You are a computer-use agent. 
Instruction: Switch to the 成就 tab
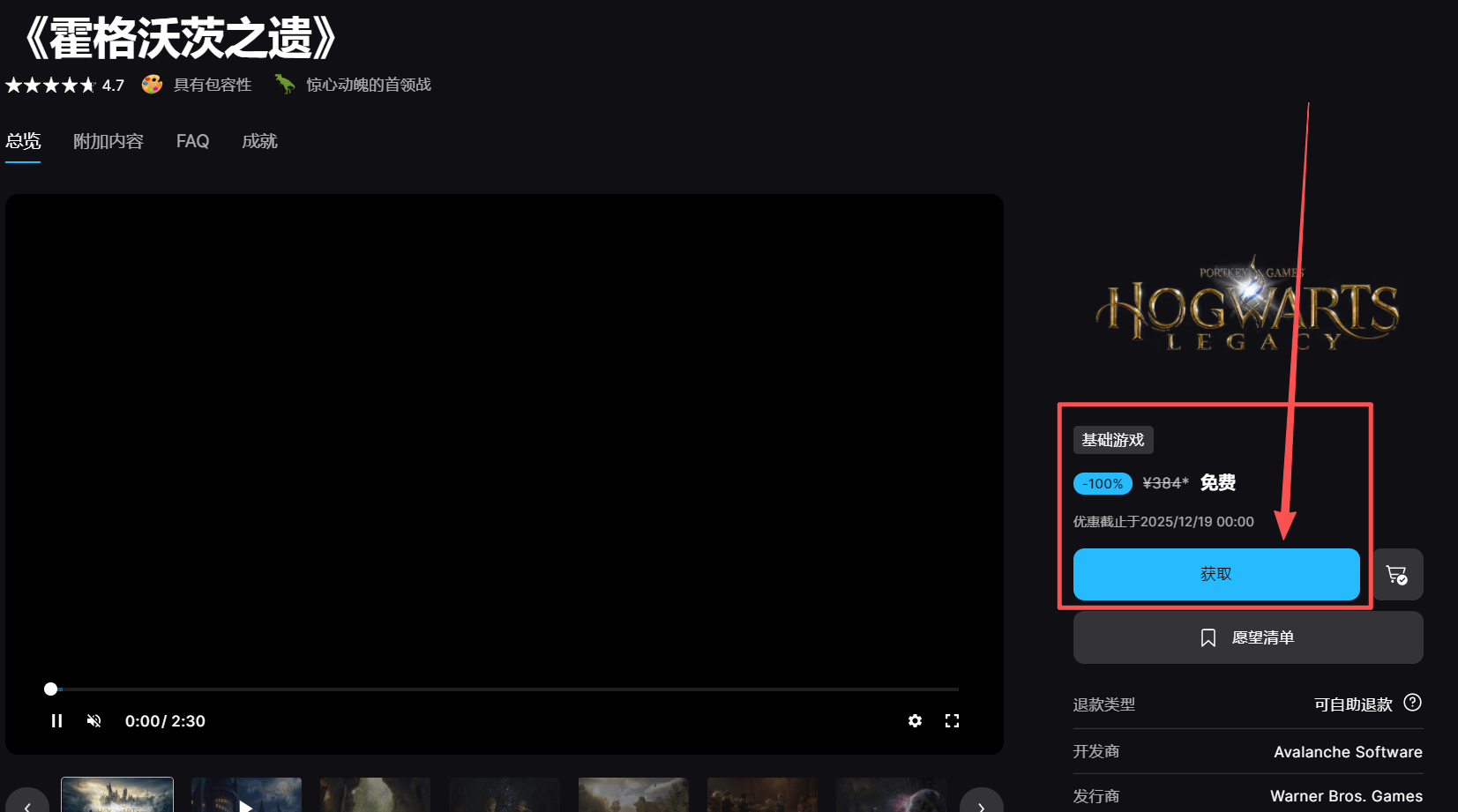coord(259,141)
